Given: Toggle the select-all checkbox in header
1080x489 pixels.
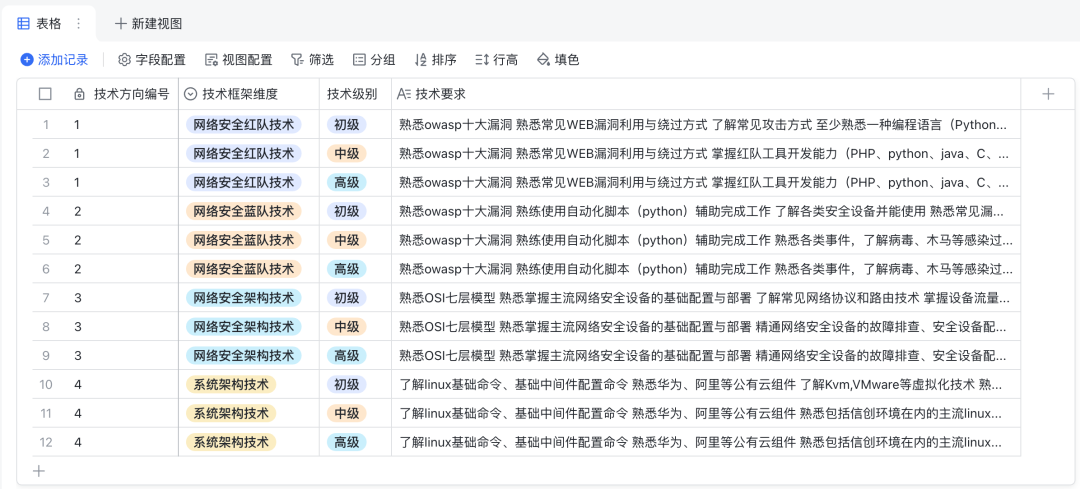Looking at the screenshot, I should click(45, 94).
